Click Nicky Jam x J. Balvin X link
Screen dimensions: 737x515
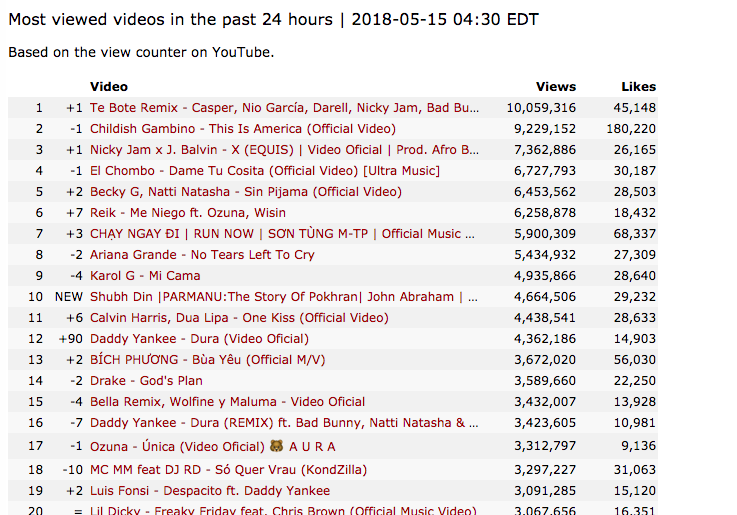[284, 150]
